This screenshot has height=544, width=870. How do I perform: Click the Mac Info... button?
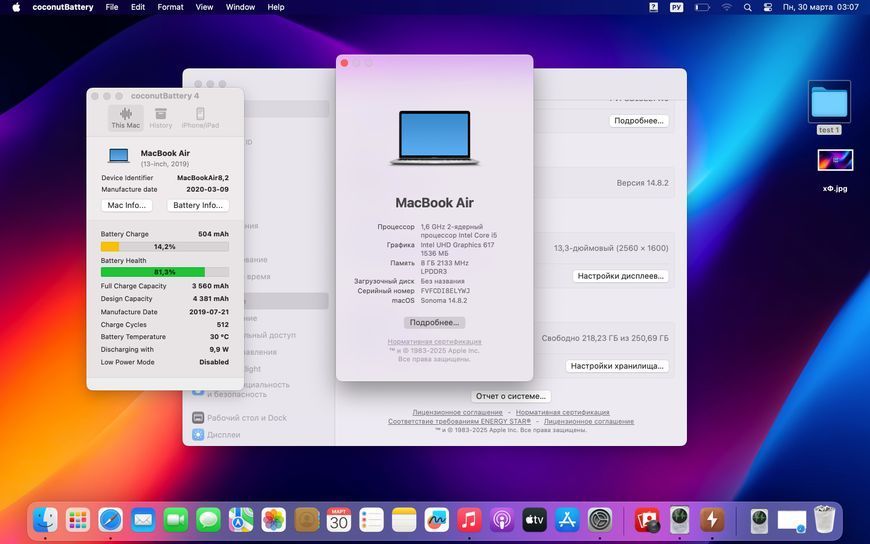click(127, 205)
